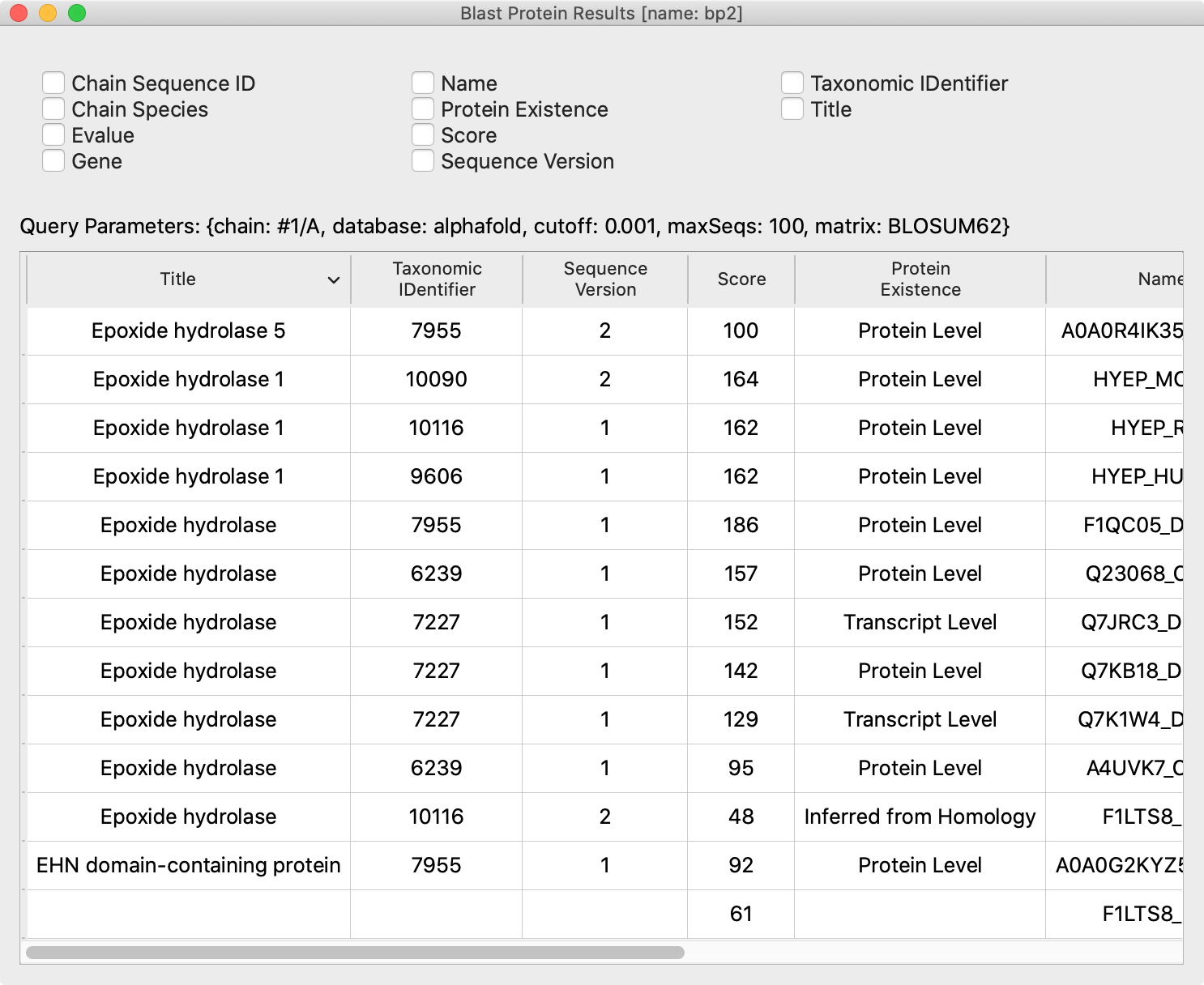Viewport: 1204px width, 985px height.
Task: Click the sort arrow in Title header
Action: point(333,280)
